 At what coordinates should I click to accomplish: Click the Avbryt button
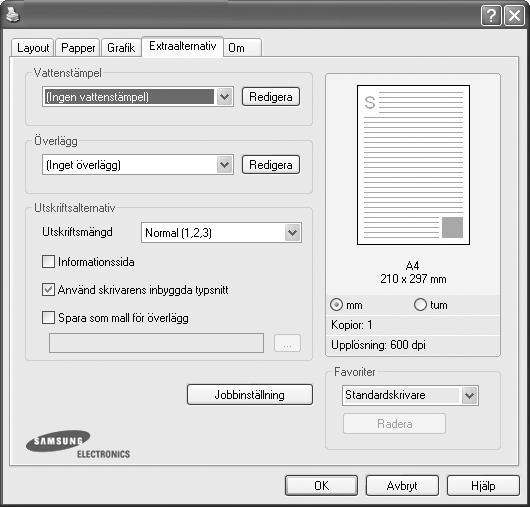click(x=402, y=486)
